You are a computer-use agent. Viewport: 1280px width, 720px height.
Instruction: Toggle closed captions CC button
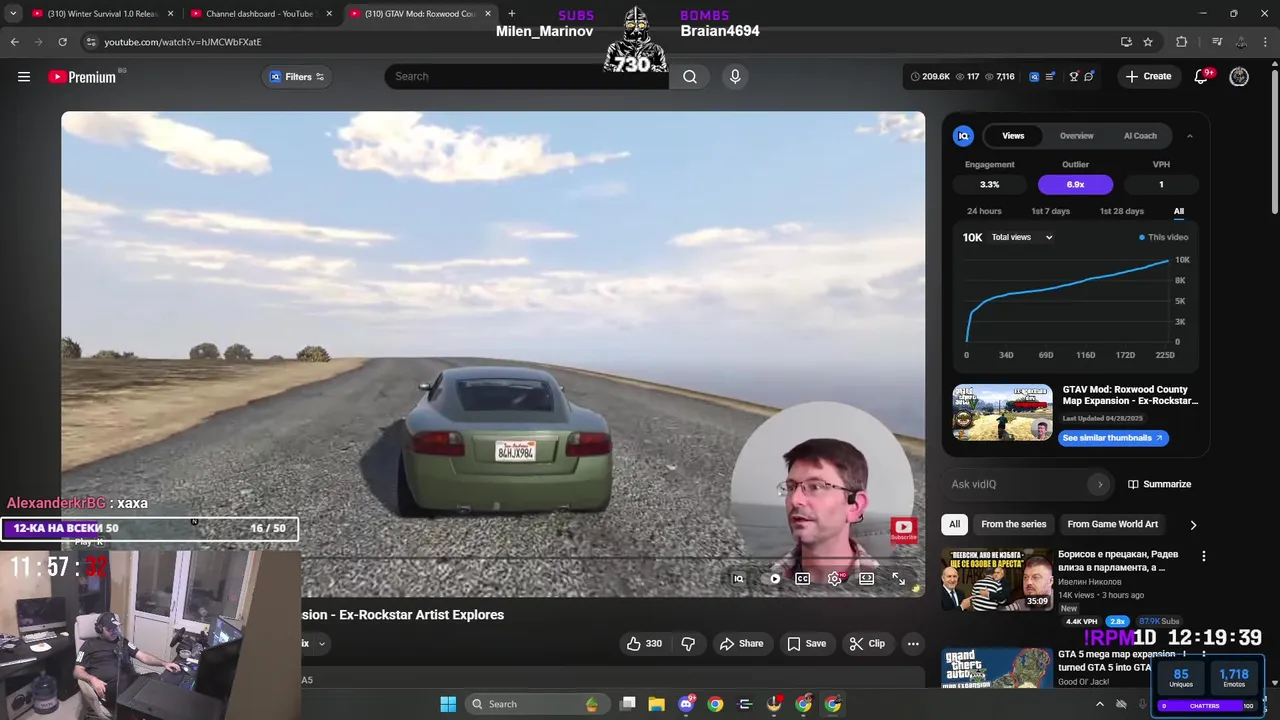(802, 578)
